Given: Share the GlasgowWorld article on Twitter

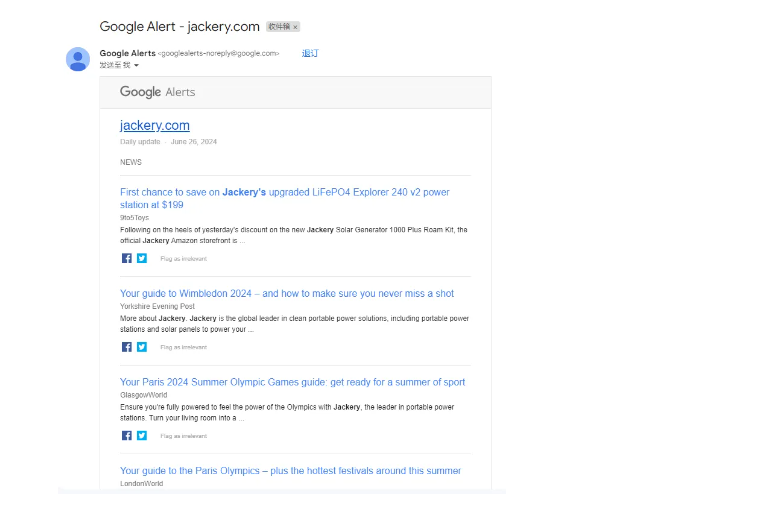Looking at the screenshot, I should [142, 435].
